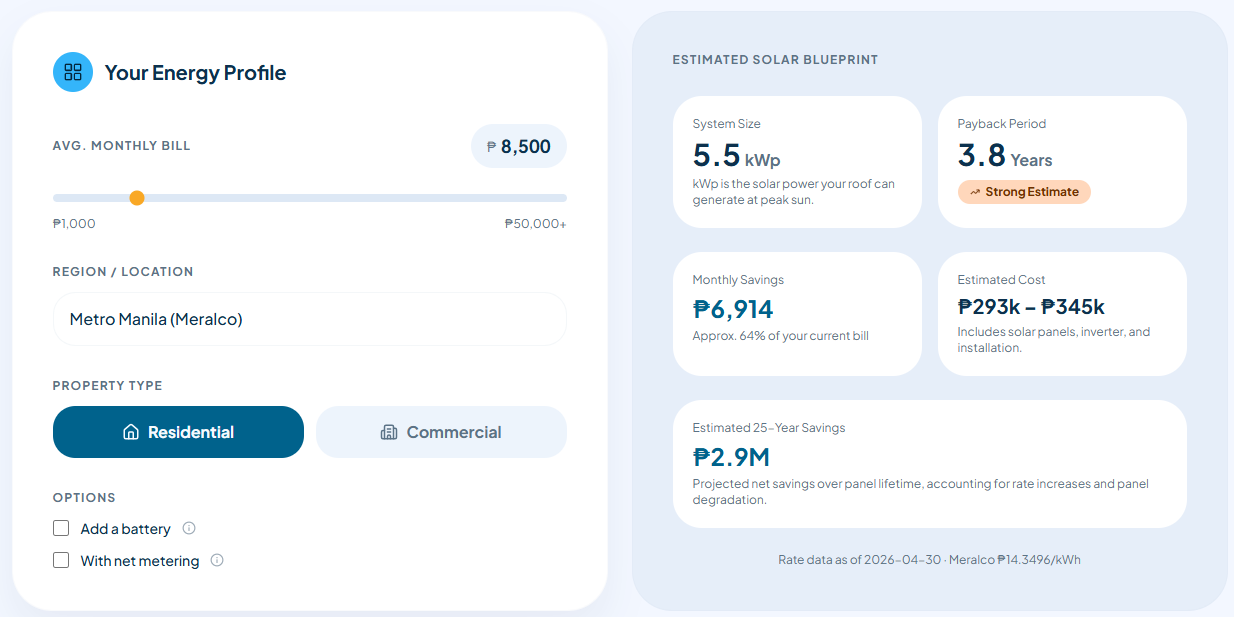Click the Strong Estimate badge
Image resolution: width=1234 pixels, height=617 pixels.
(x=1024, y=192)
